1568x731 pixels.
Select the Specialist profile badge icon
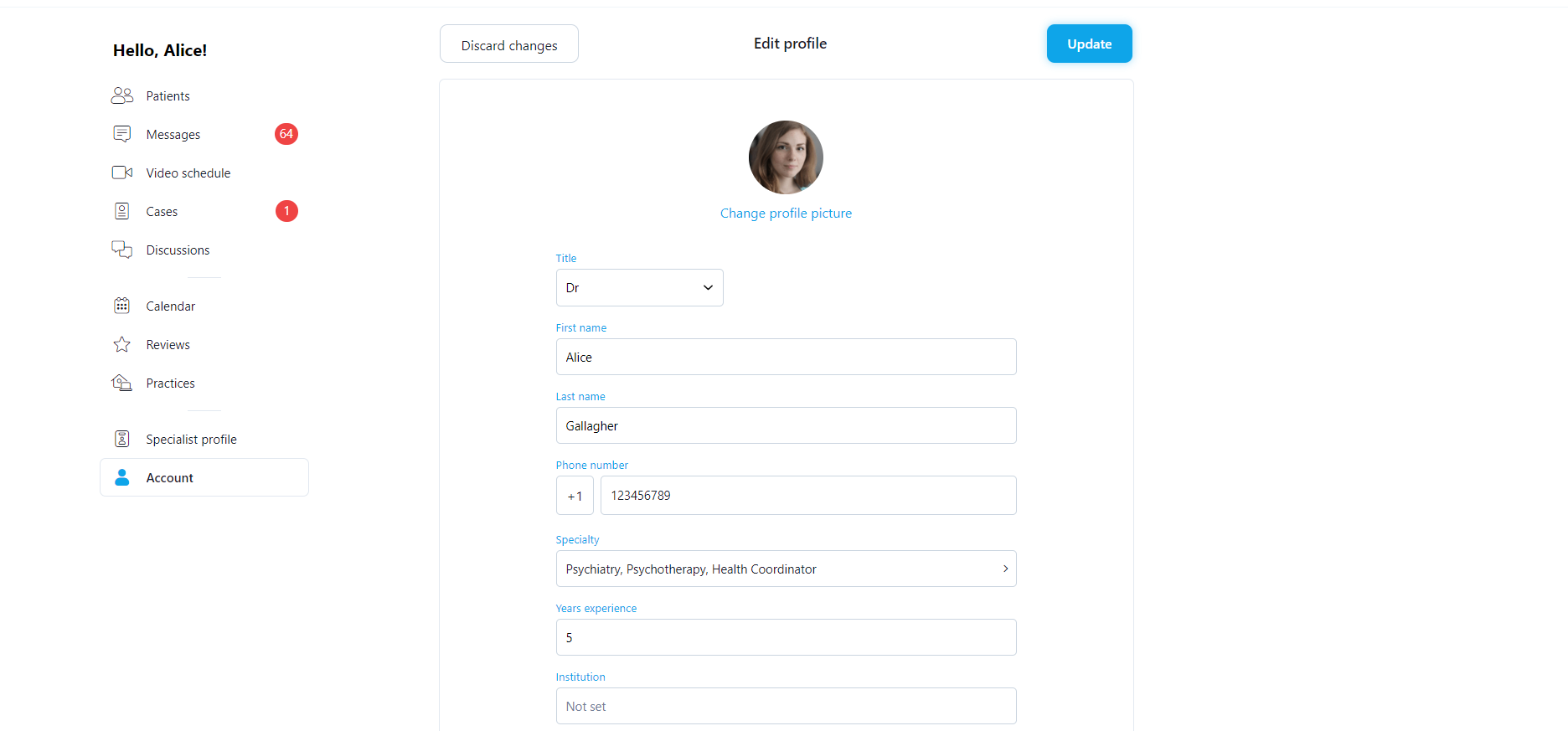coord(122,439)
